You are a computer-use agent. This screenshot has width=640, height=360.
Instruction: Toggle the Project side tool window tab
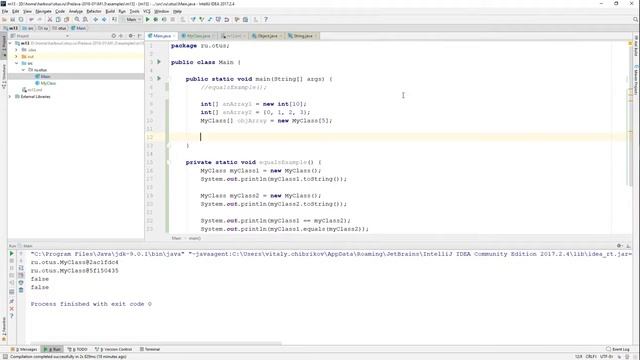pos(4,46)
